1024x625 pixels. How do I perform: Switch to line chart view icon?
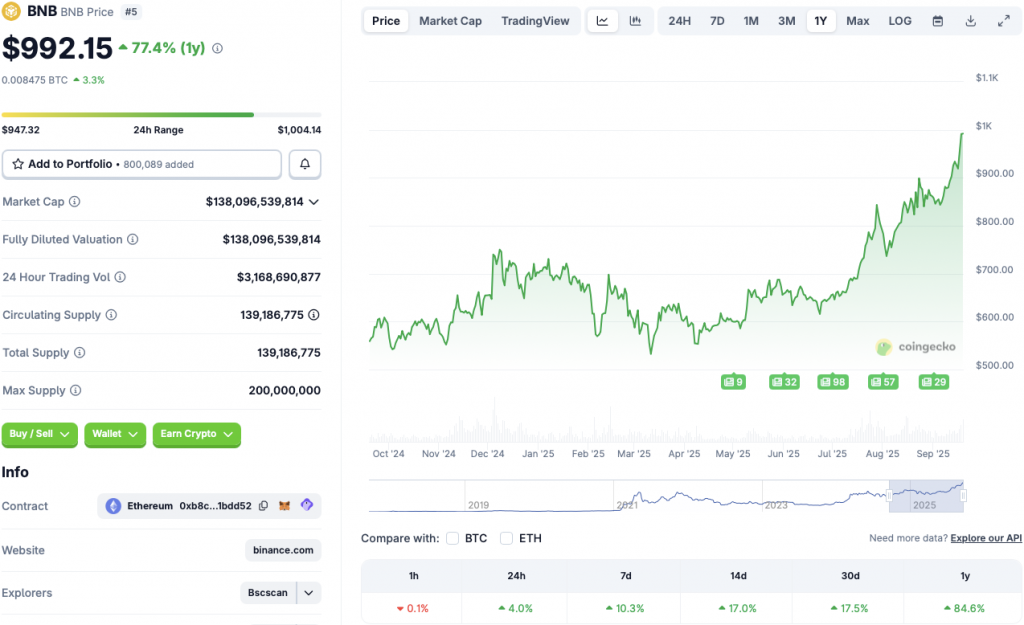pos(602,21)
